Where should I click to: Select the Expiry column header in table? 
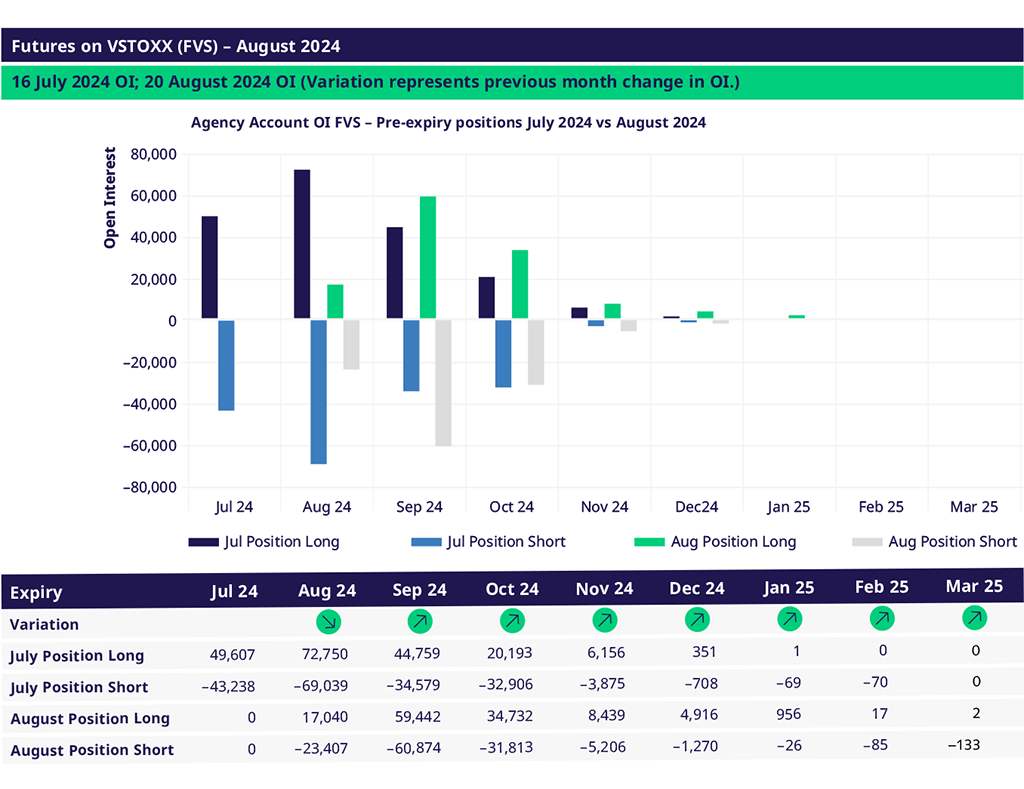36,592
